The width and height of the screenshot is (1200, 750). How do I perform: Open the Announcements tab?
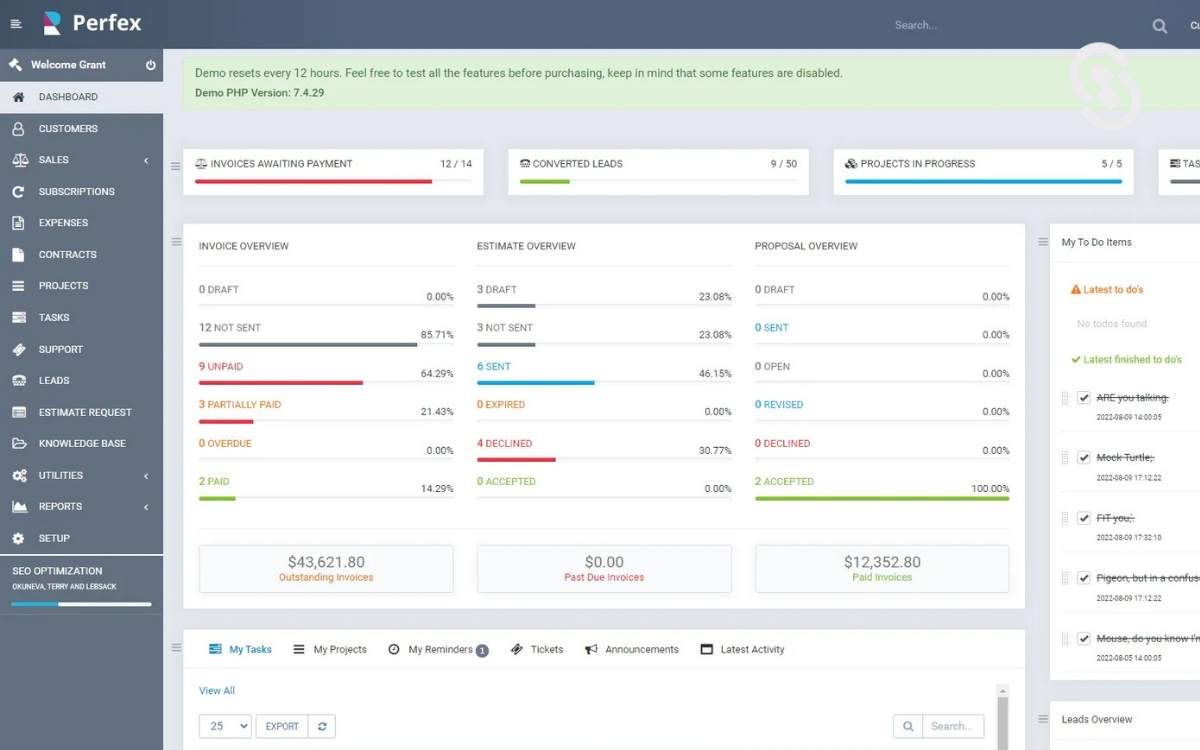pyautogui.click(x=641, y=649)
